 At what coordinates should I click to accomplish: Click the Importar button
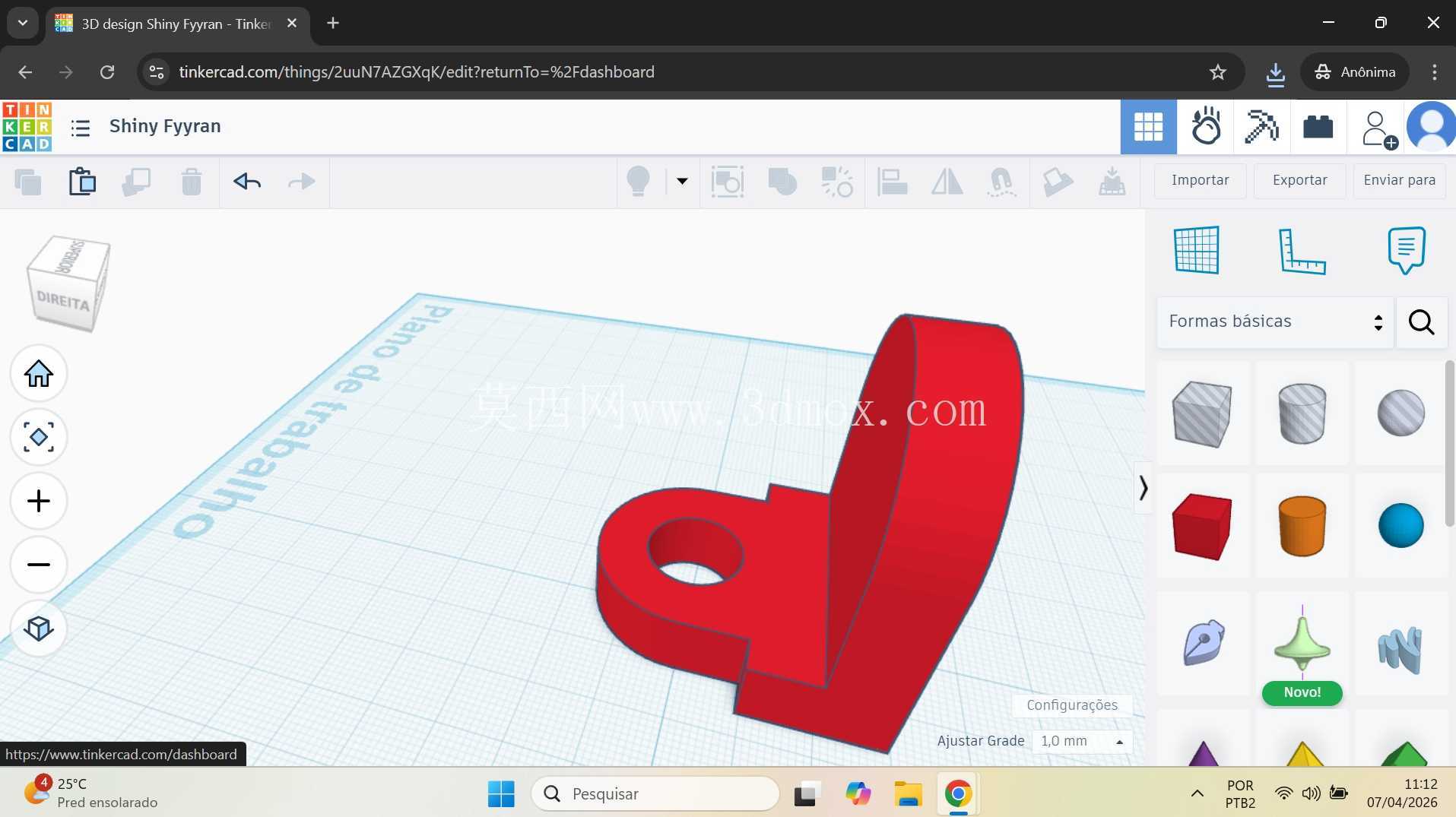[1200, 181]
